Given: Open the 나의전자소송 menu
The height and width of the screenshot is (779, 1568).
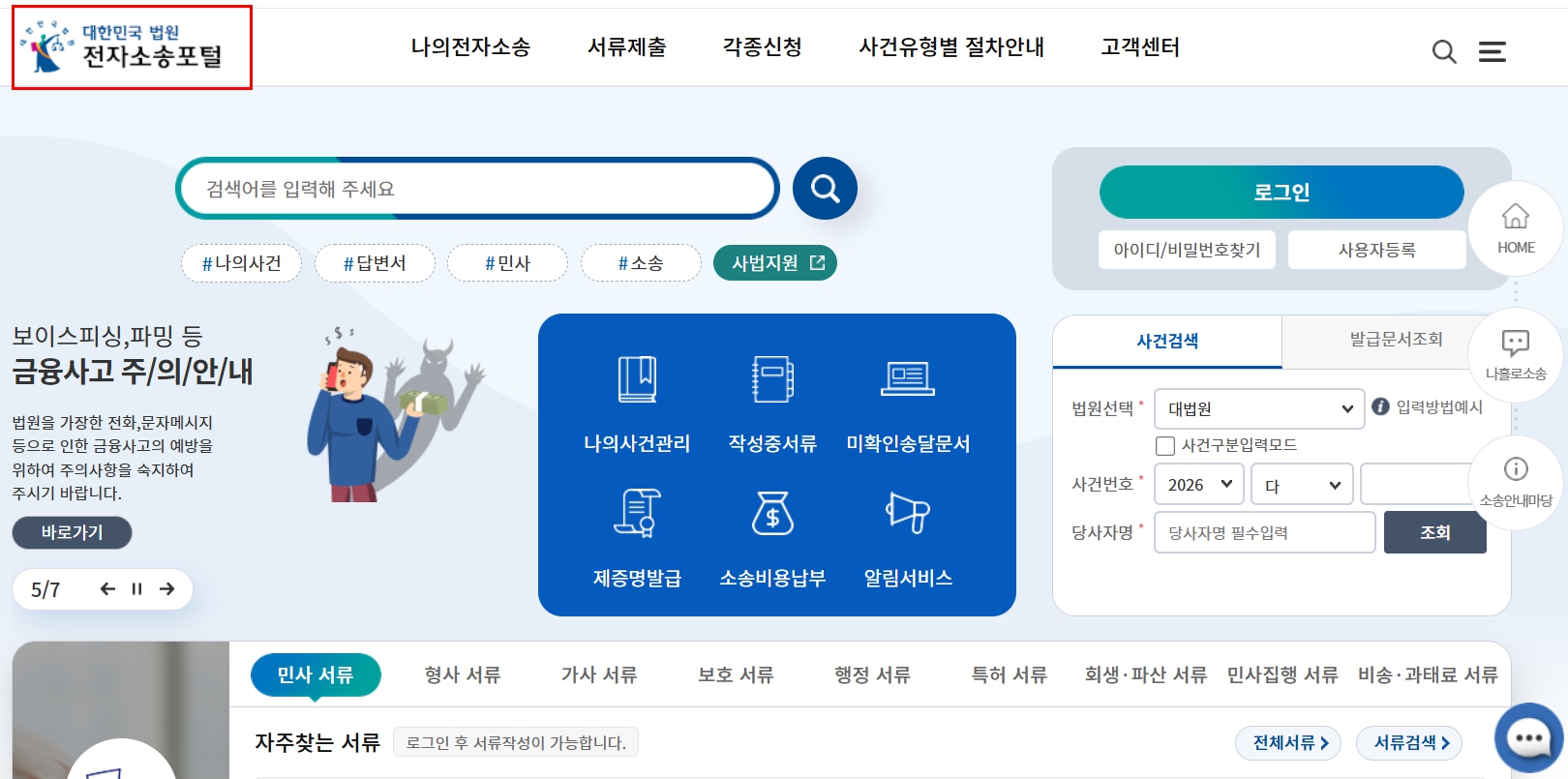Looking at the screenshot, I should coord(470,47).
